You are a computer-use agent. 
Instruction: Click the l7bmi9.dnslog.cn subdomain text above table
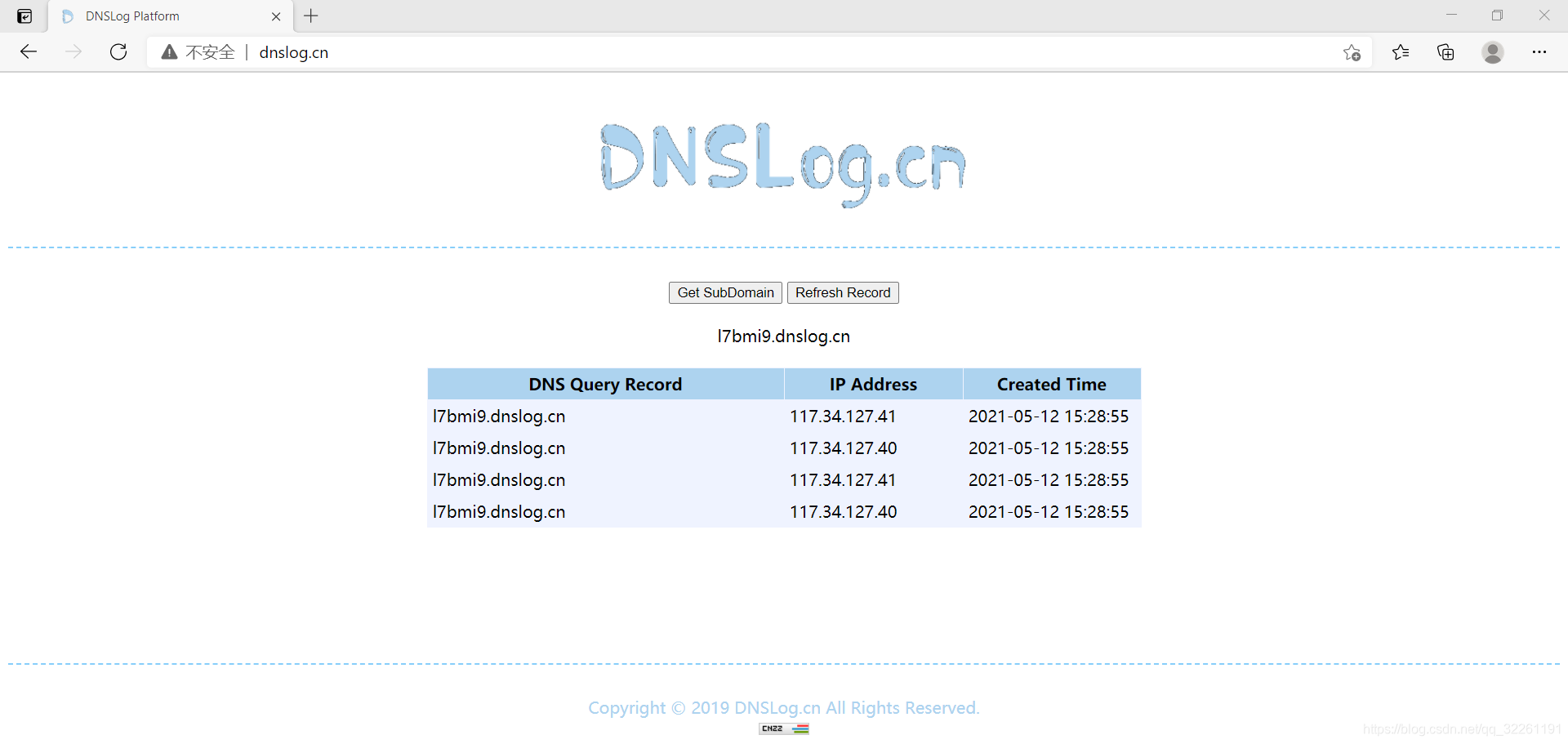[783, 336]
